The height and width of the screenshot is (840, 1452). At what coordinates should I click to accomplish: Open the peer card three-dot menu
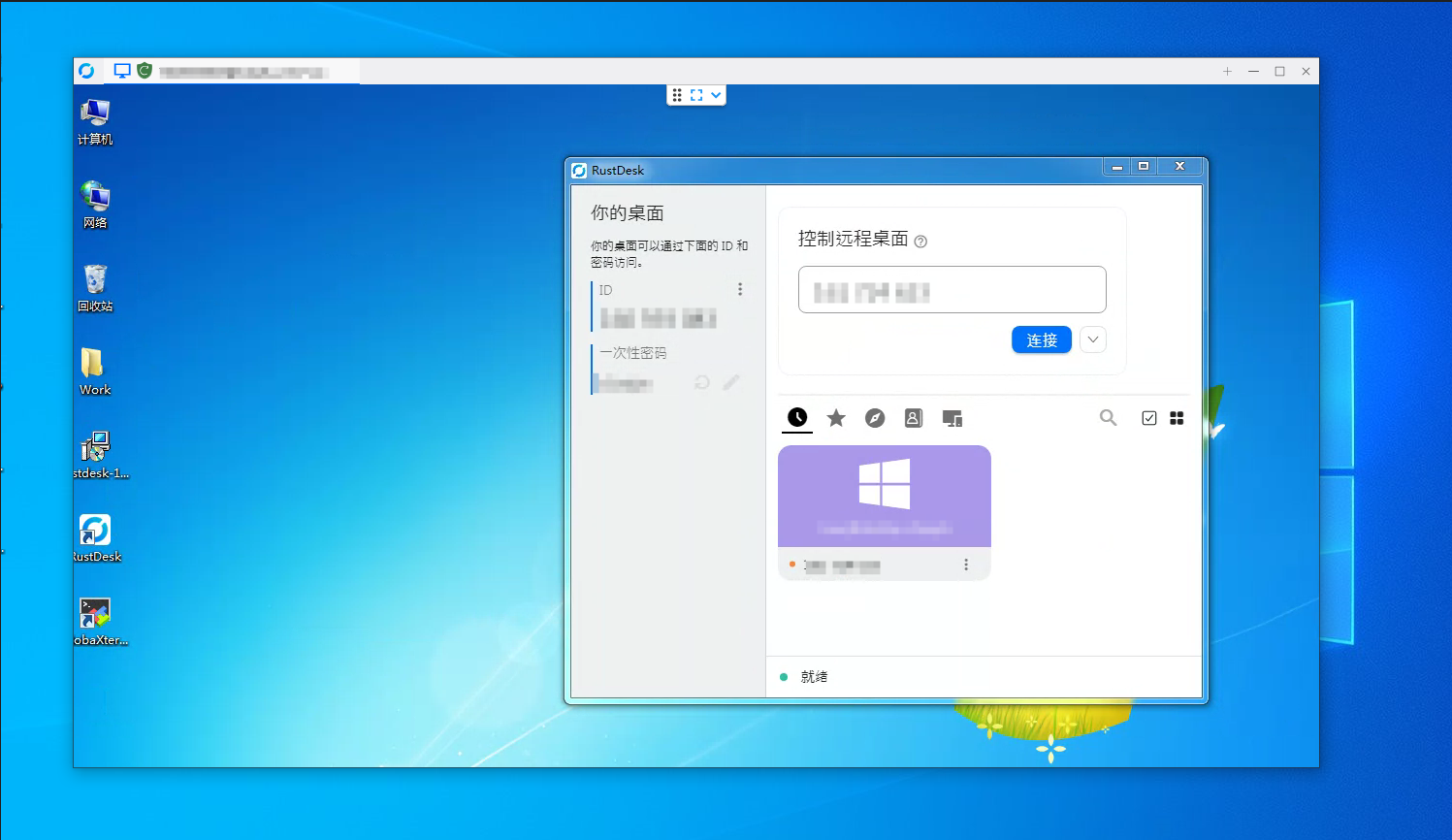tap(966, 565)
